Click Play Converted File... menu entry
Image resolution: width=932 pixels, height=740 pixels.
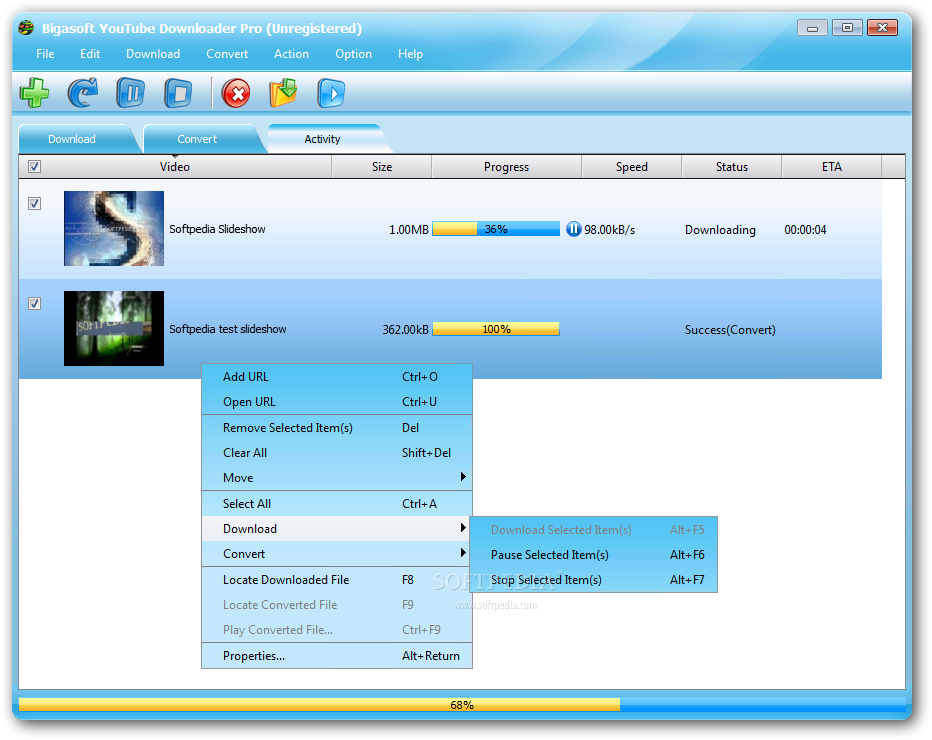(x=336, y=629)
